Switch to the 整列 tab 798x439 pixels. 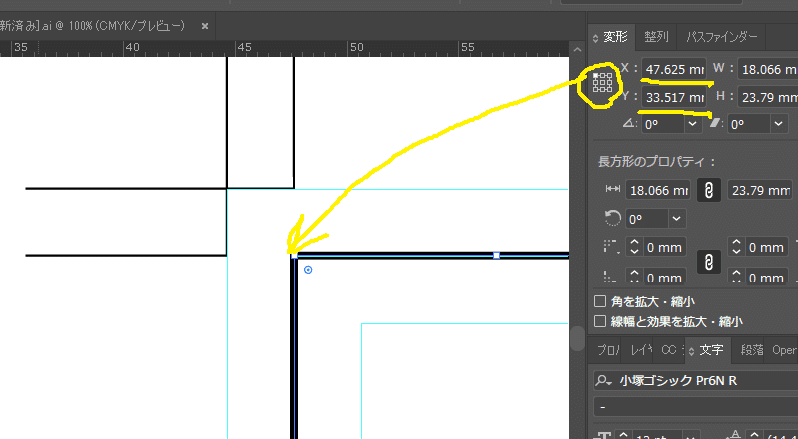[x=657, y=37]
